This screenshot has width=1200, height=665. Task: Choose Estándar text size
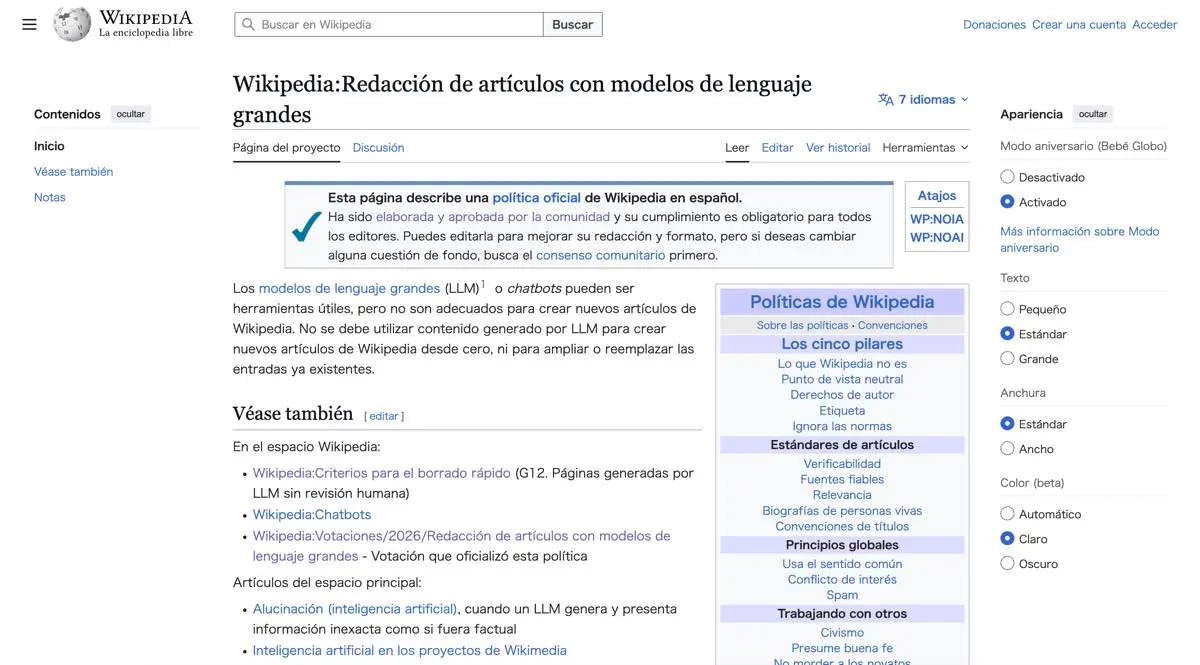(x=1007, y=334)
